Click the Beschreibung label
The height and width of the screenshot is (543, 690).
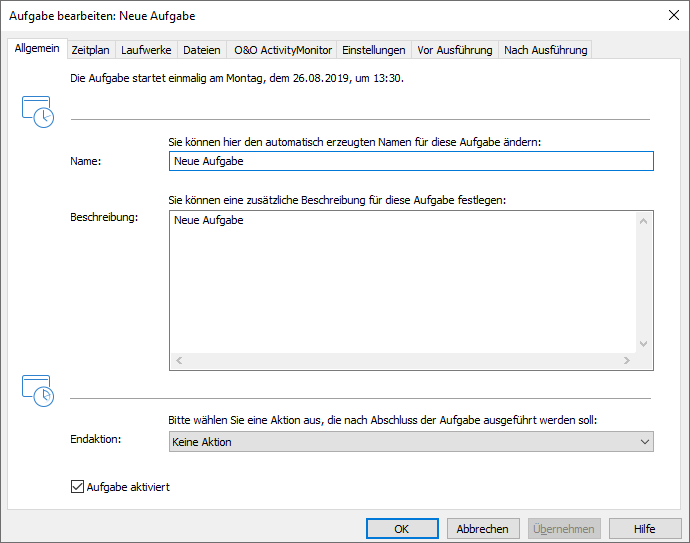pyautogui.click(x=104, y=217)
